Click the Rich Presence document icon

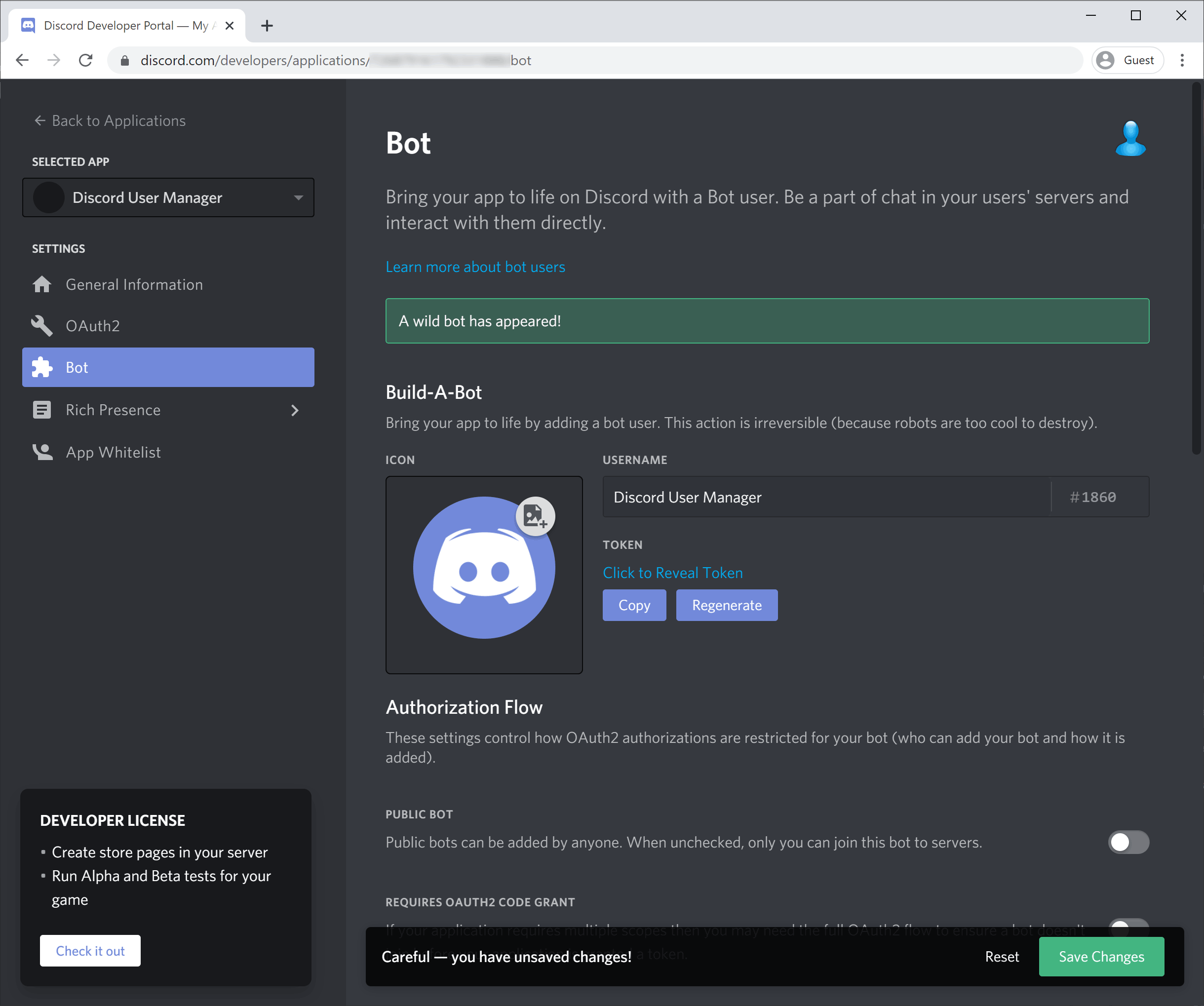tap(42, 410)
